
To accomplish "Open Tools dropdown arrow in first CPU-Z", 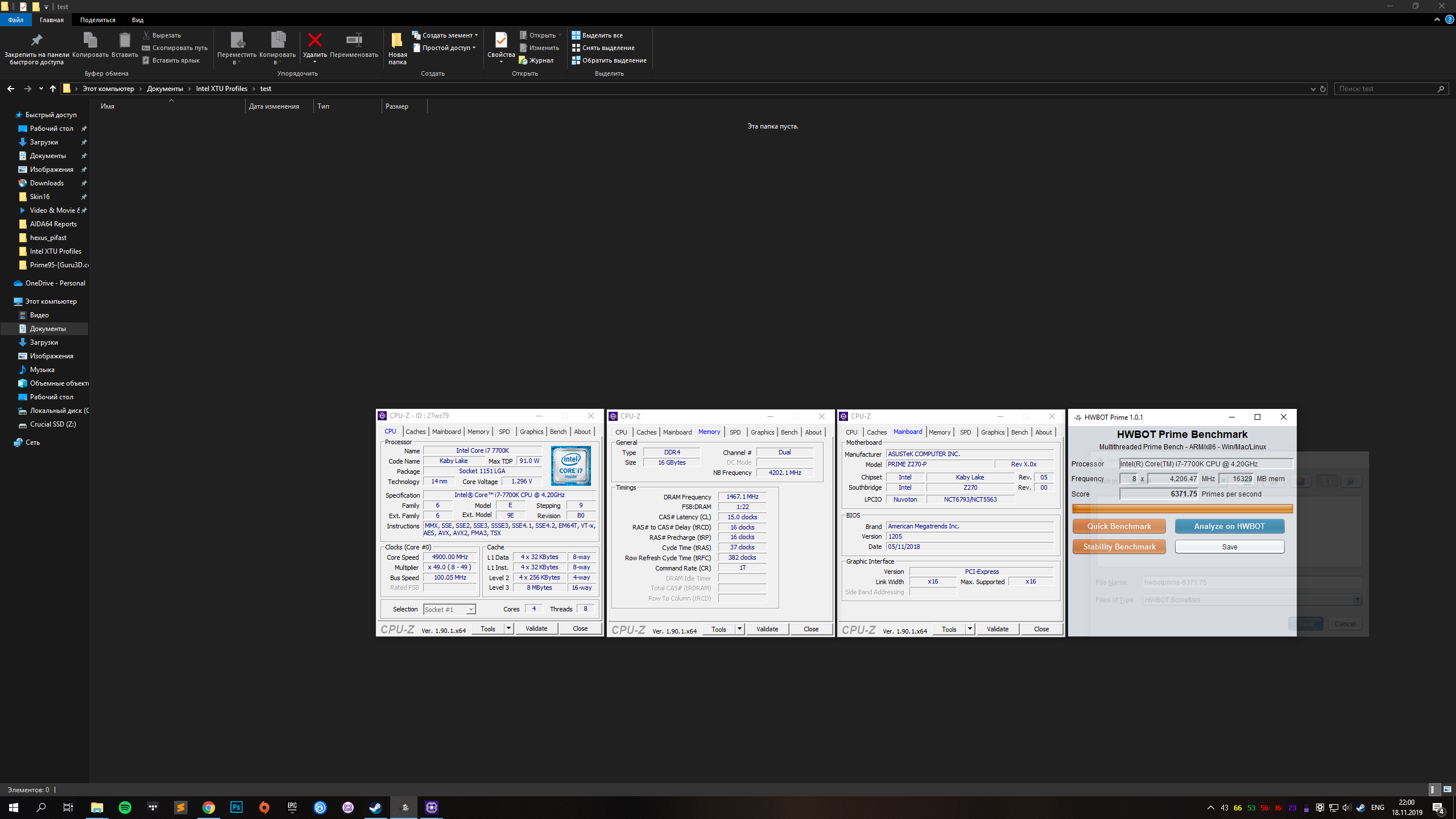I will [509, 628].
